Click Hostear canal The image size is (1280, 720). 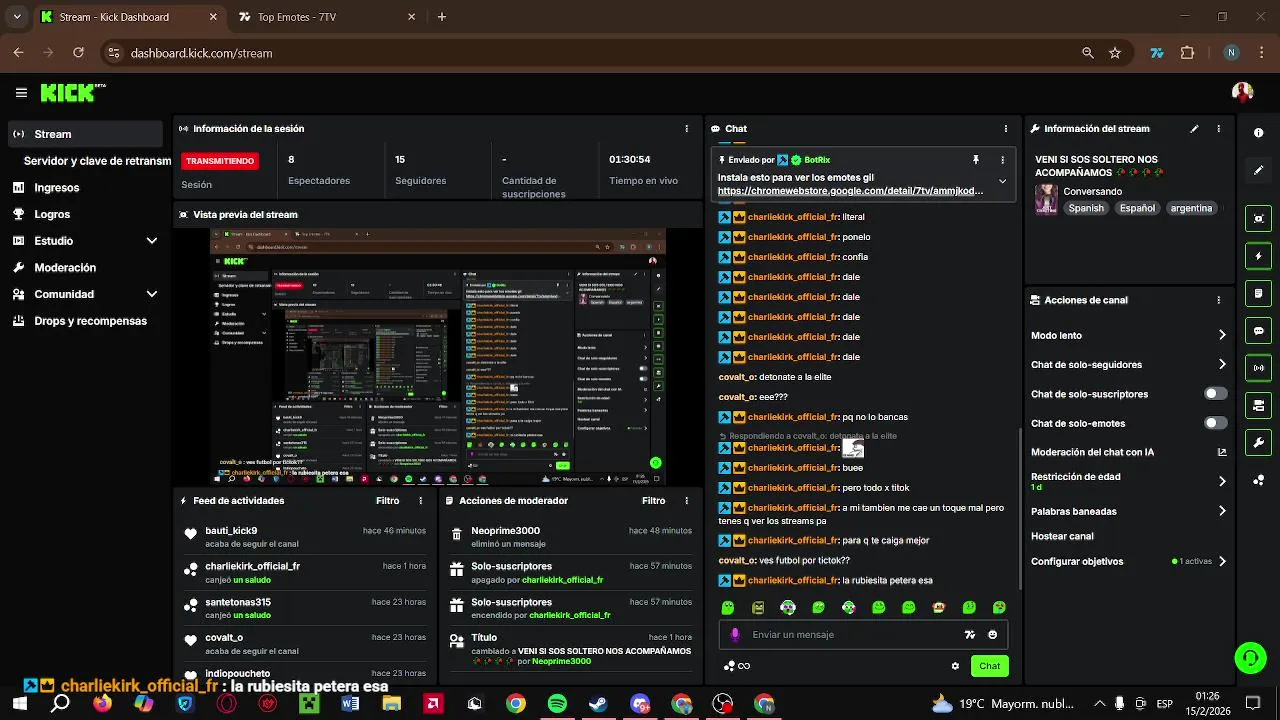click(1062, 536)
